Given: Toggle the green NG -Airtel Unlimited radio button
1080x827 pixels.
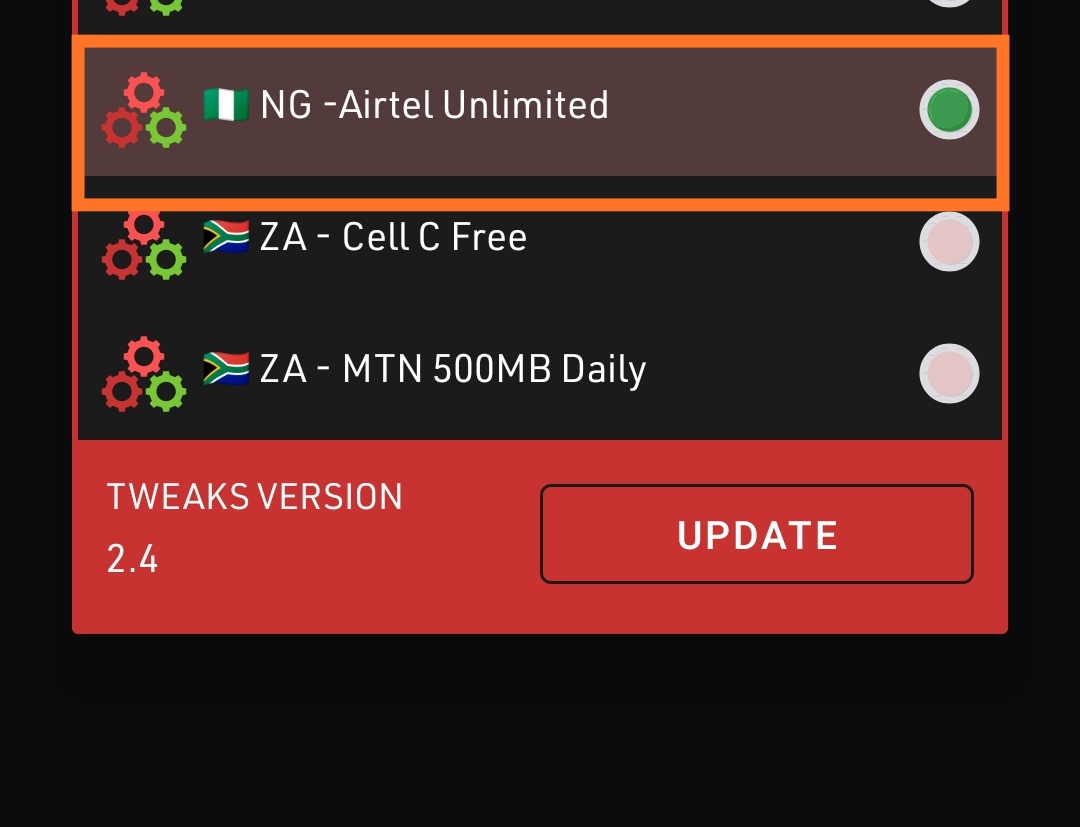Looking at the screenshot, I should pos(949,109).
